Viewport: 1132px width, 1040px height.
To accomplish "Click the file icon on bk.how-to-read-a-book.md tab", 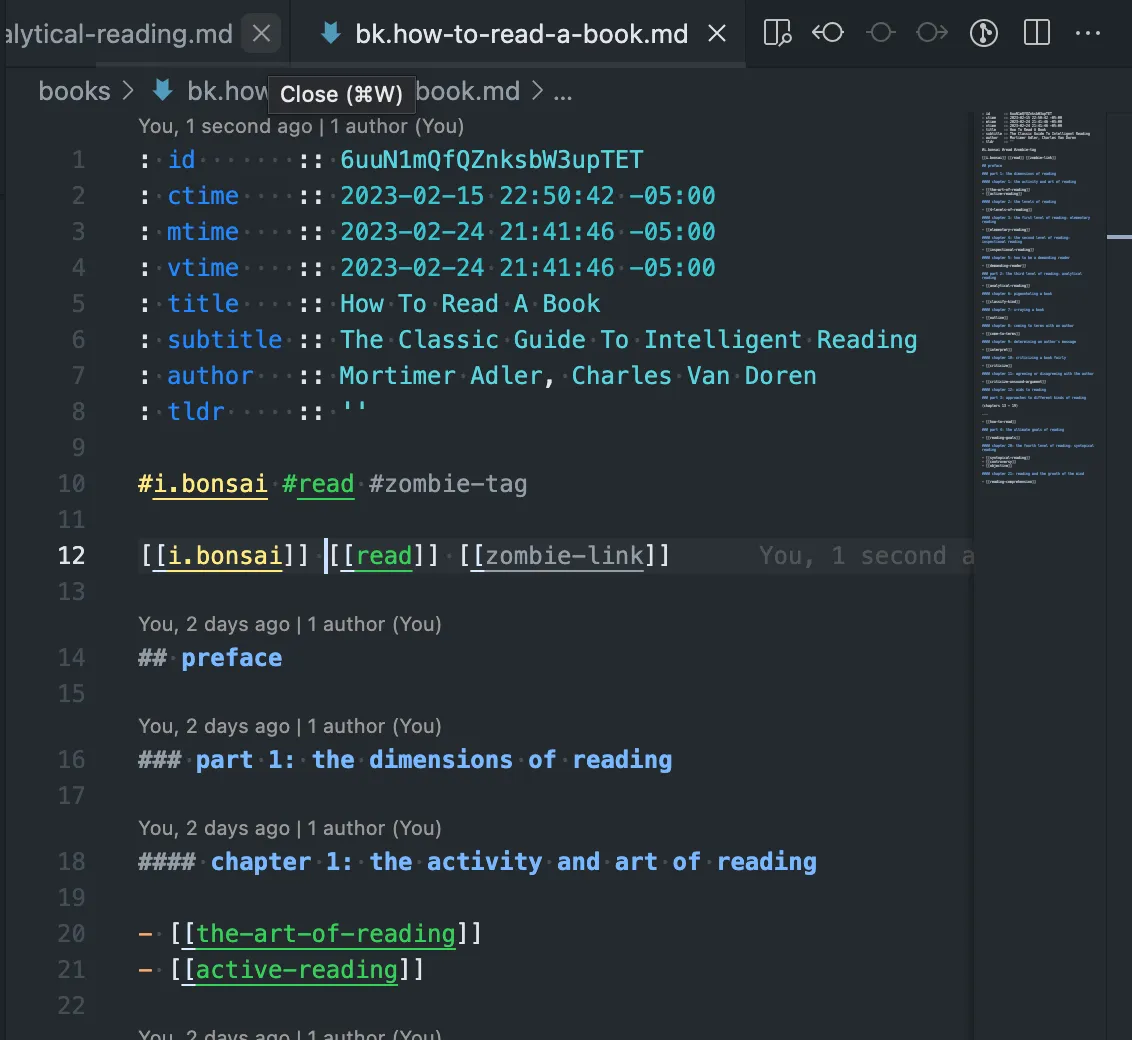I will 330,33.
